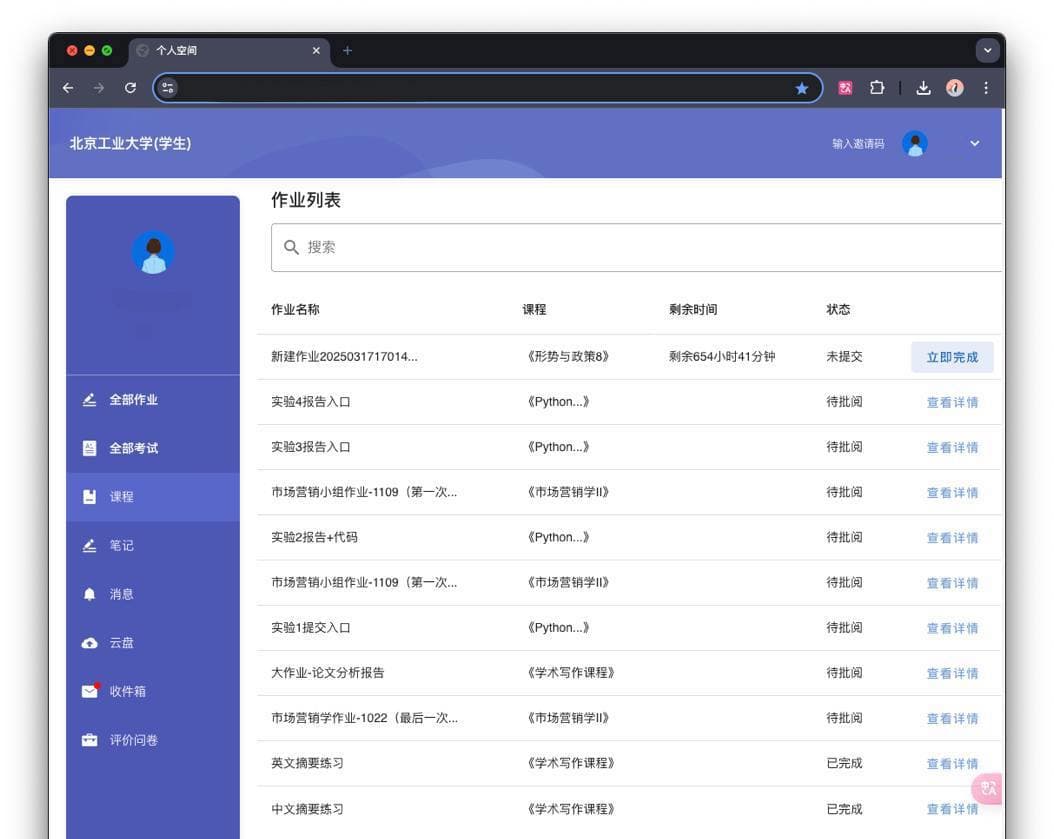Click the bookmark star in address bar
1054x839 pixels.
(802, 88)
